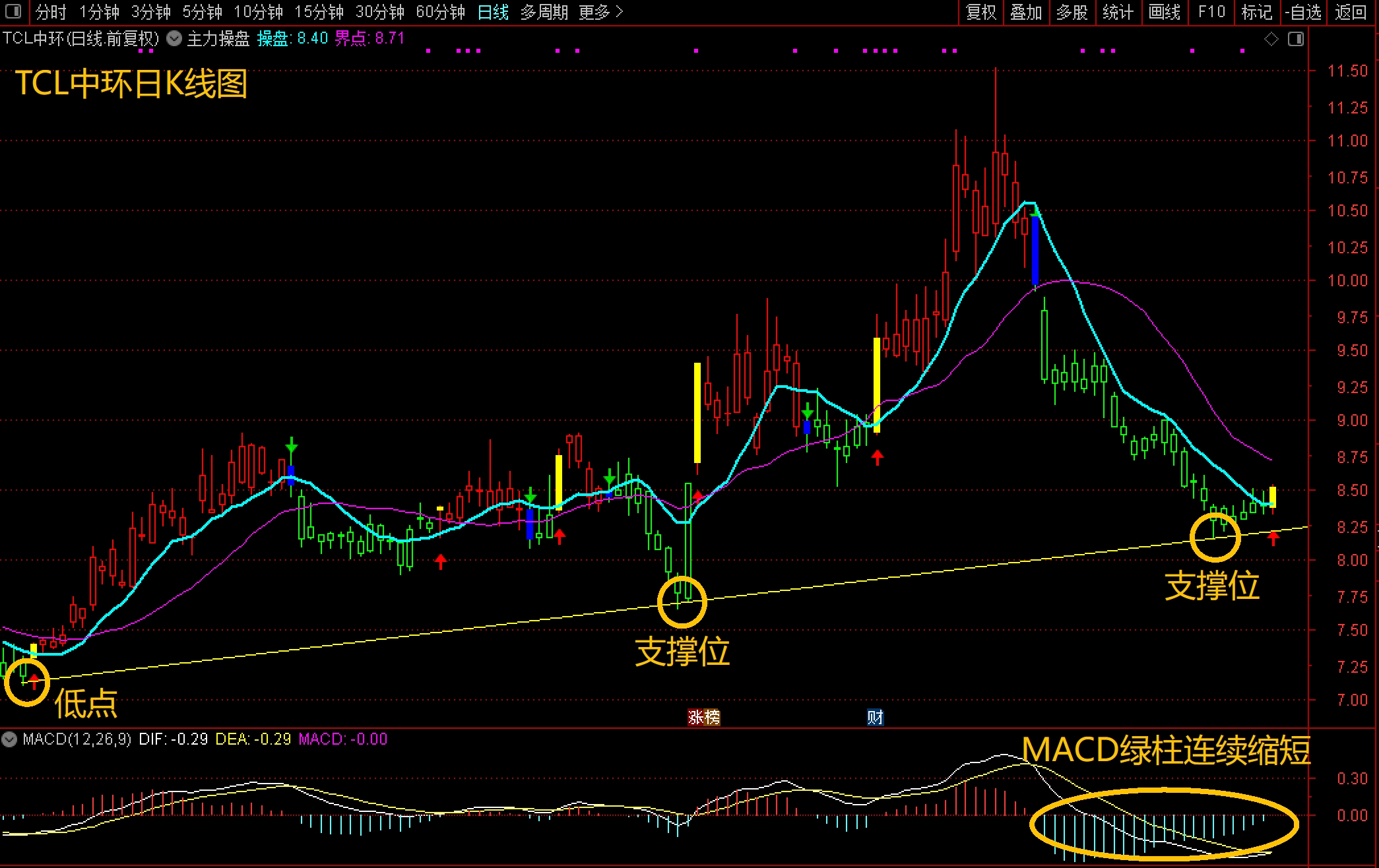Open F10 company information

tap(1211, 12)
